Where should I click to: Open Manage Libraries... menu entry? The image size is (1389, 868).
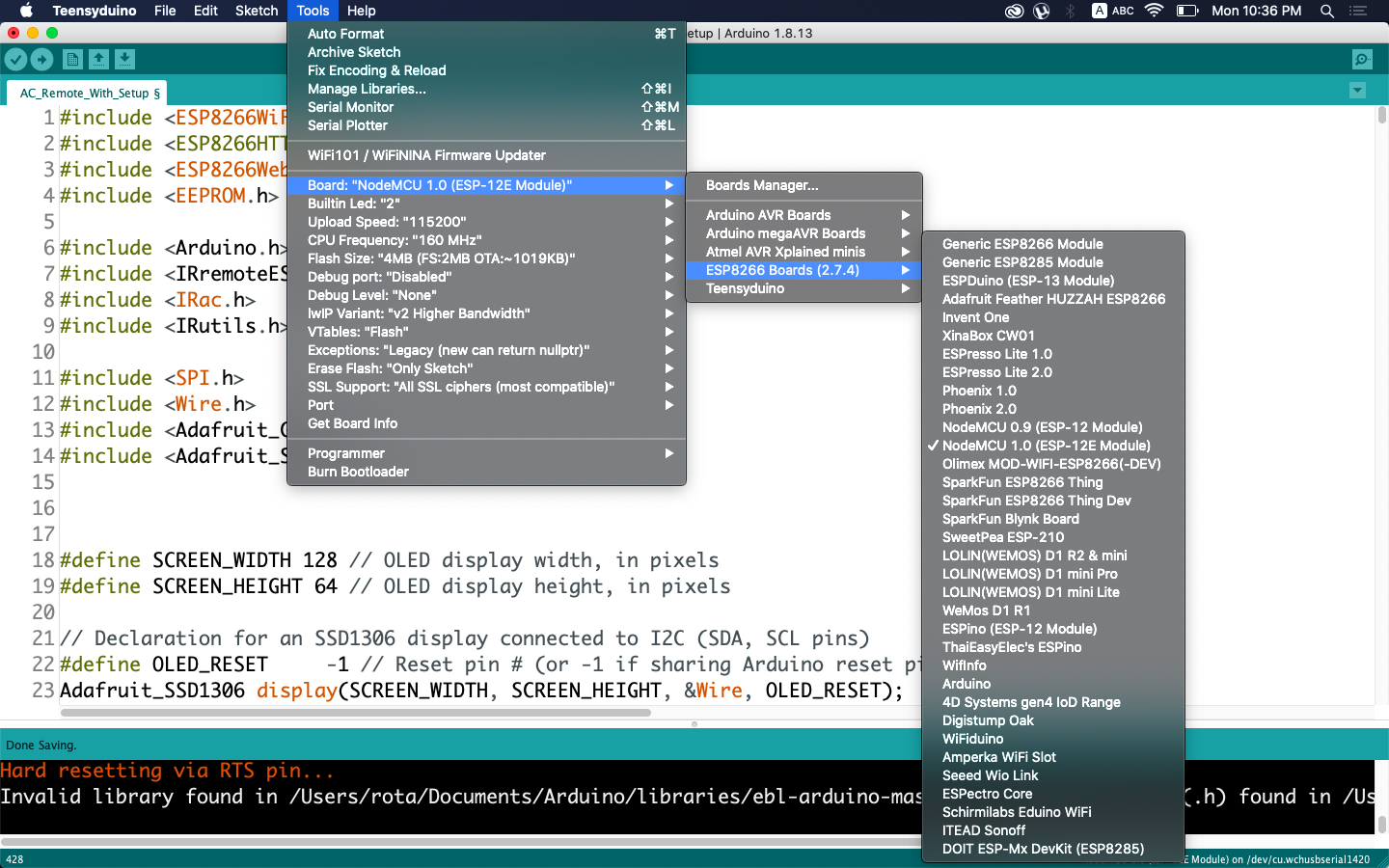pos(486,89)
